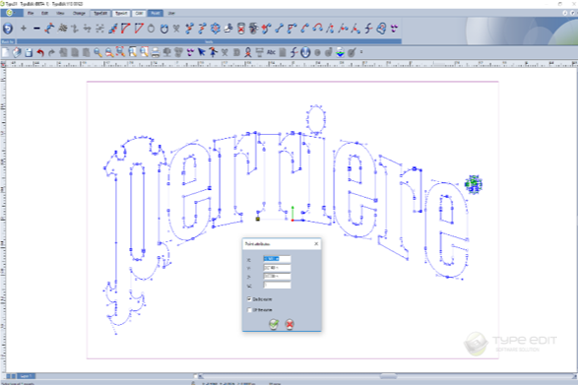Open the File menu
This screenshot has height=385, width=578.
point(31,13)
